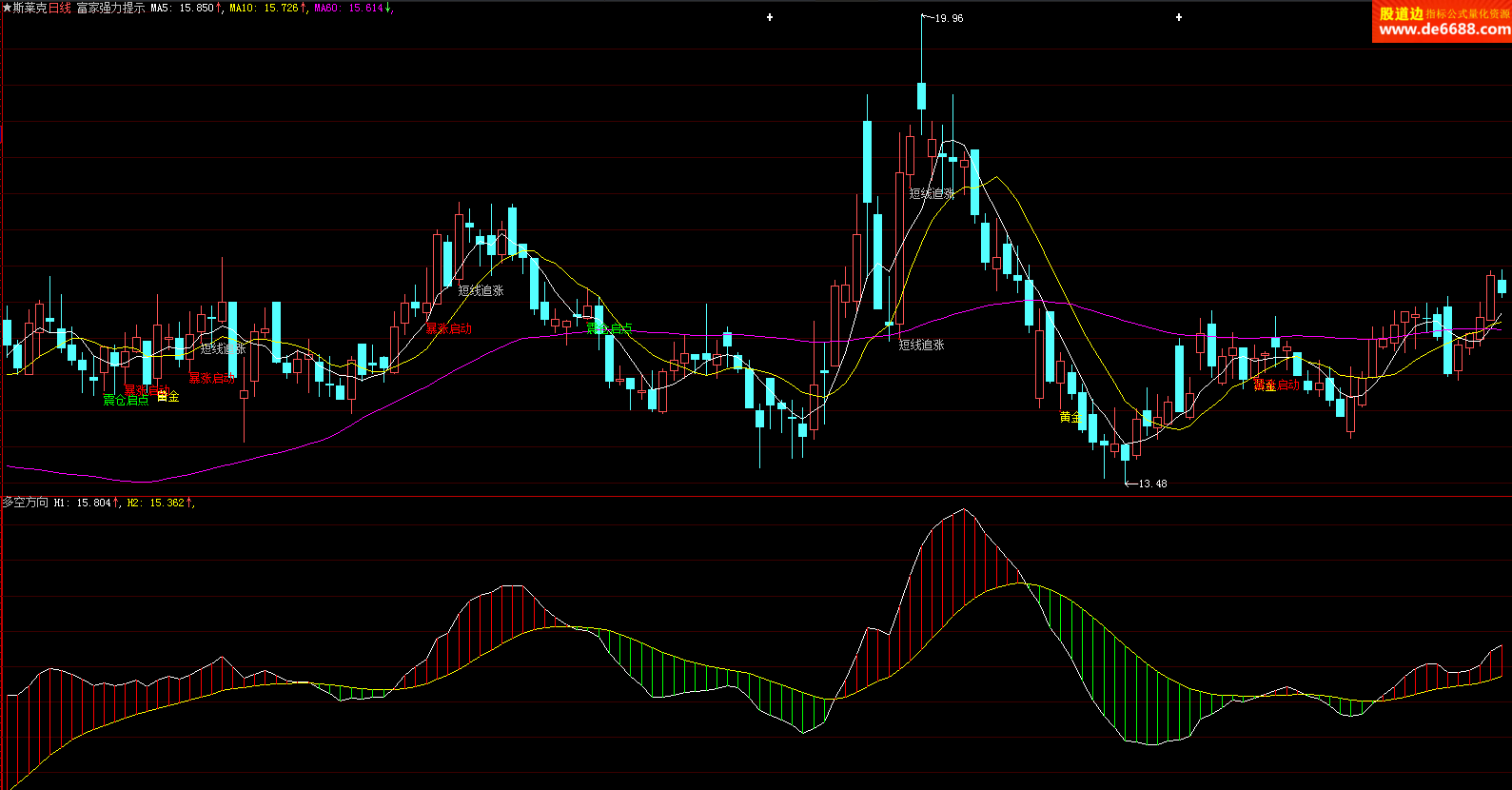This screenshot has height=790, width=1512.
Task: Click the red up arrow after MA10 value
Action: [x=304, y=8]
